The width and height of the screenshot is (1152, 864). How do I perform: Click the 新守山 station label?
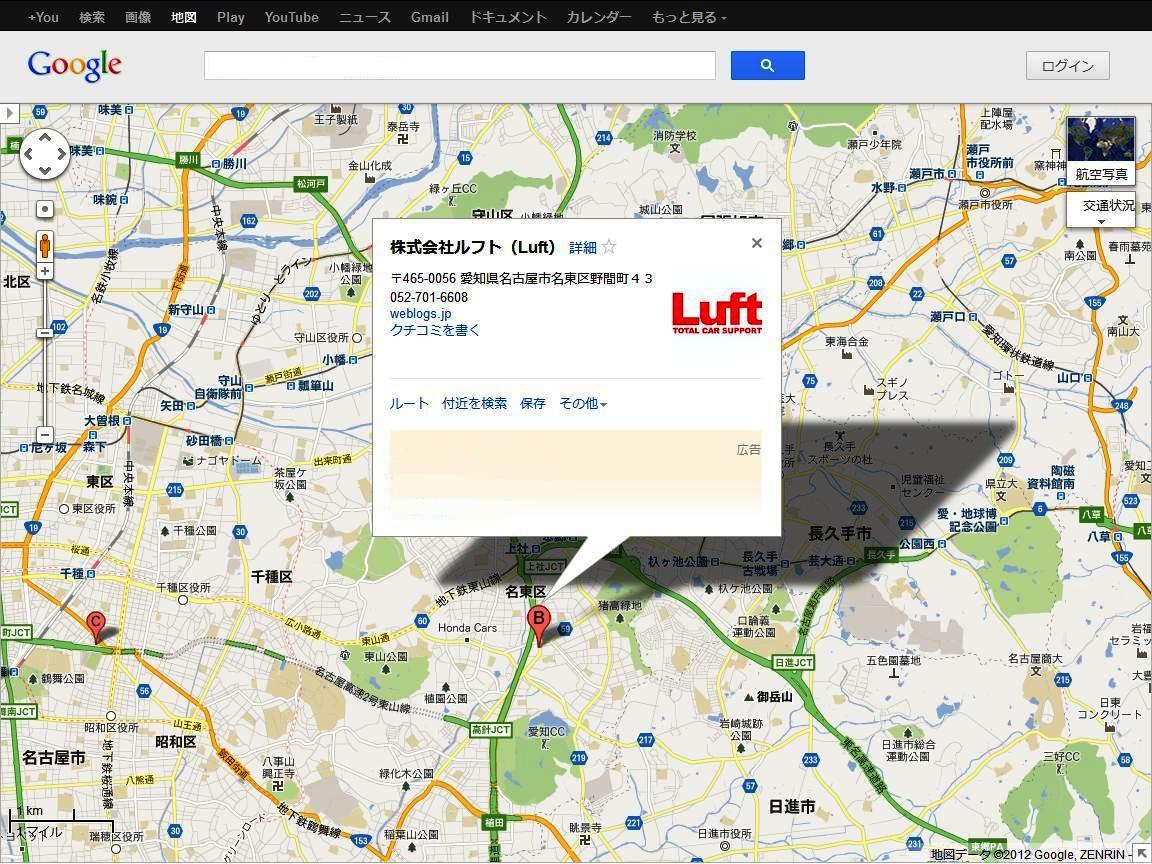tap(185, 310)
